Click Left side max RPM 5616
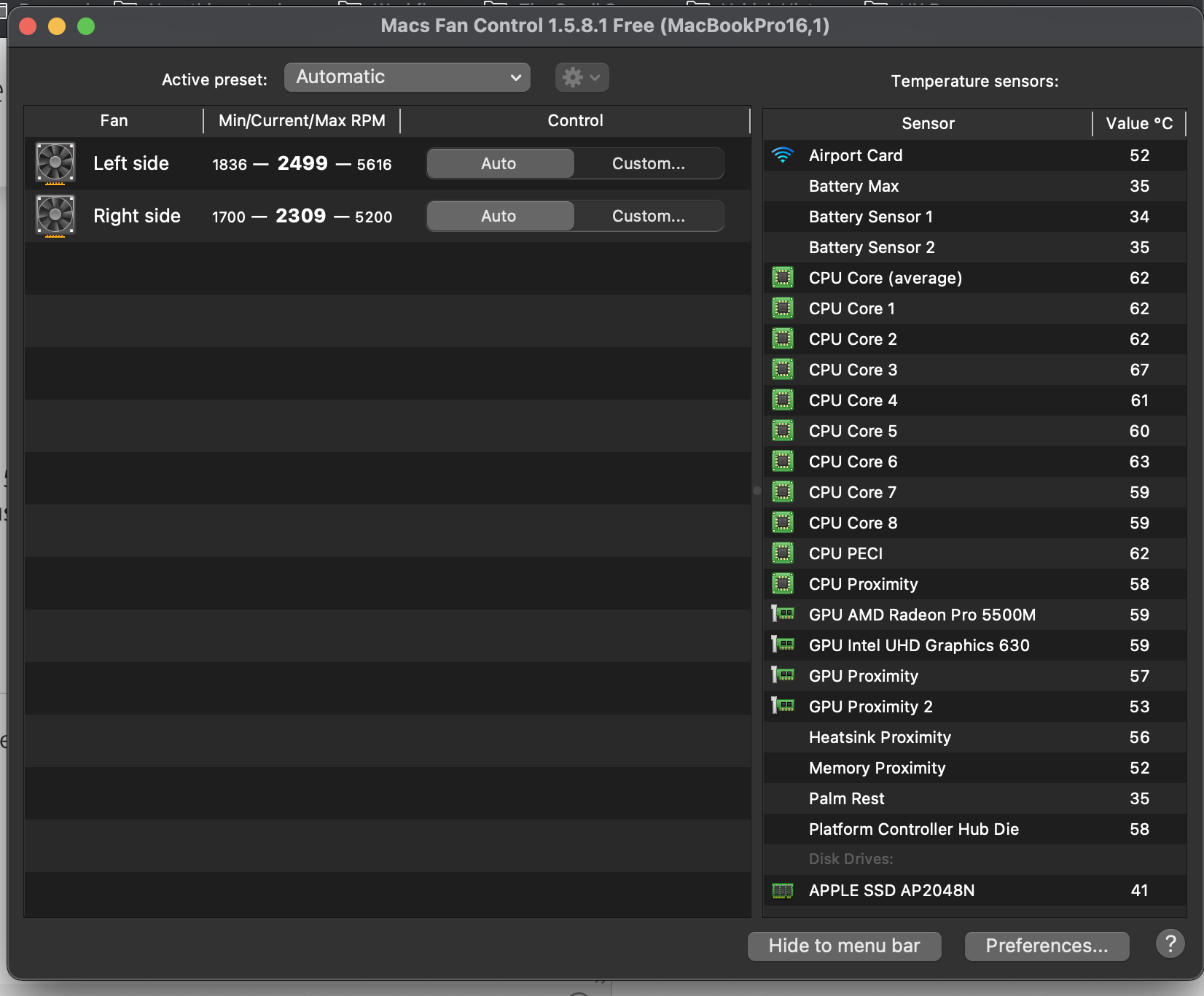The height and width of the screenshot is (996, 1204). (x=374, y=165)
